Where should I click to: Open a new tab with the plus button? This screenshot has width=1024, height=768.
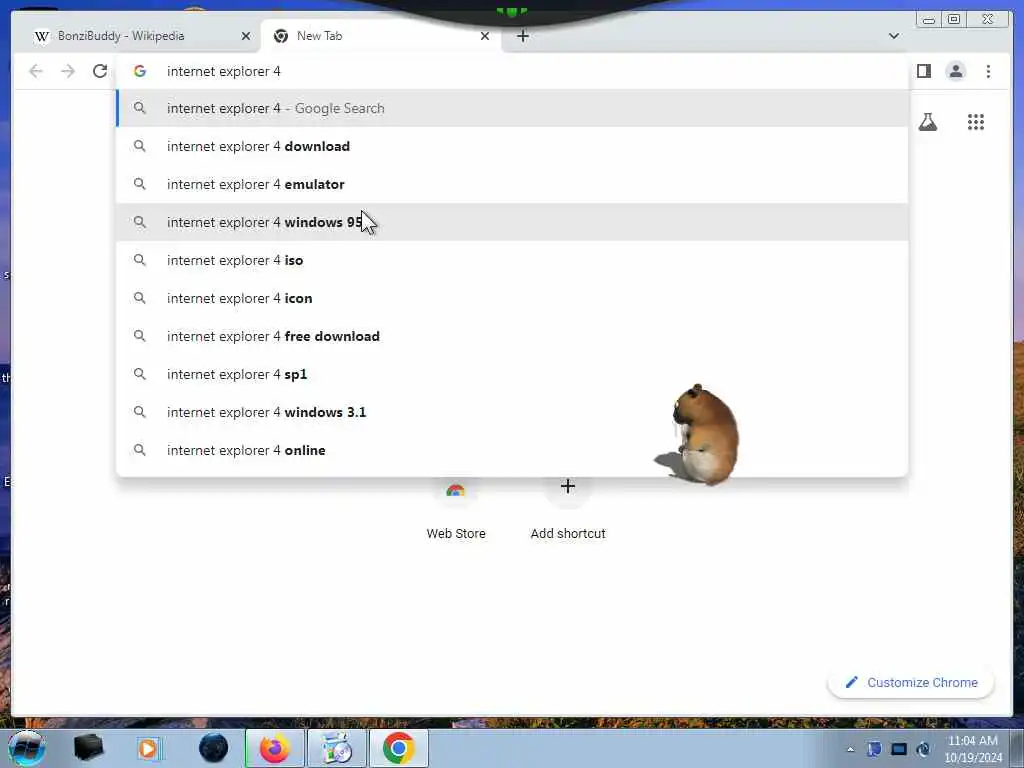tap(522, 36)
